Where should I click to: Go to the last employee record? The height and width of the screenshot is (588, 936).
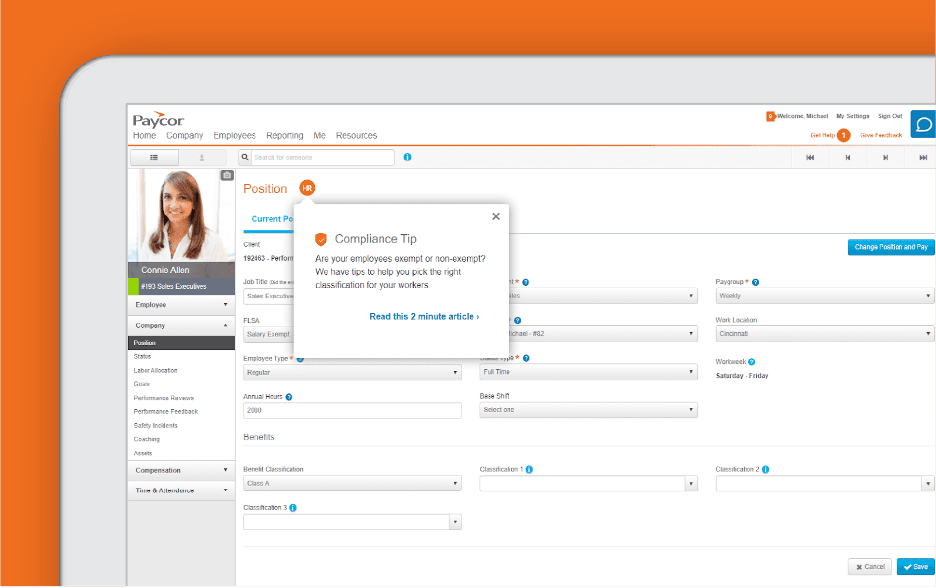(922, 157)
